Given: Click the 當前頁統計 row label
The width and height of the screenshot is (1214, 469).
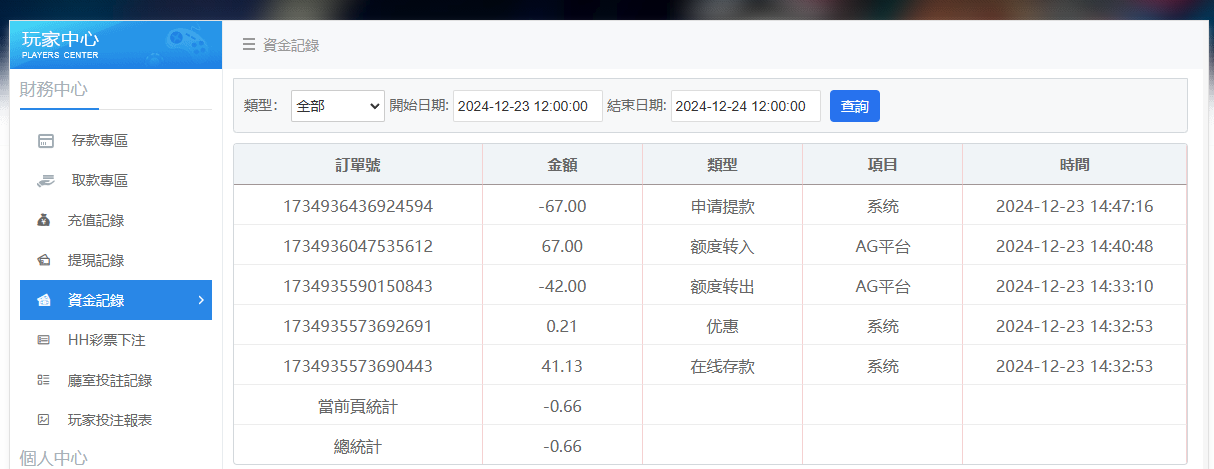Looking at the screenshot, I should (x=358, y=406).
